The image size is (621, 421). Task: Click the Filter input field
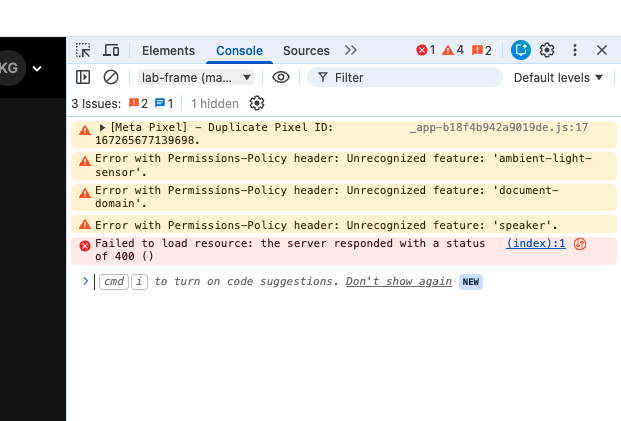(405, 77)
